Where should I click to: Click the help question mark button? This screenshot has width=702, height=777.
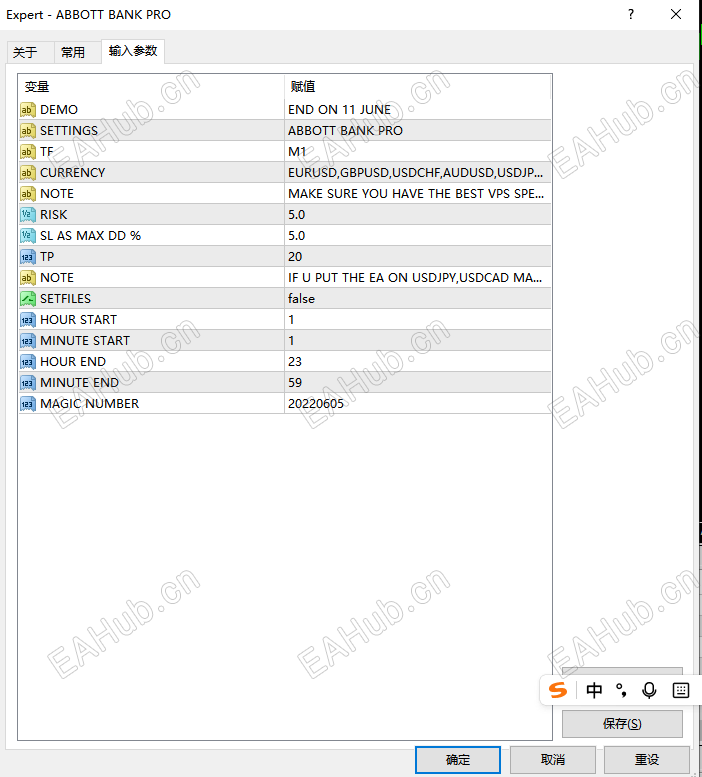[631, 14]
